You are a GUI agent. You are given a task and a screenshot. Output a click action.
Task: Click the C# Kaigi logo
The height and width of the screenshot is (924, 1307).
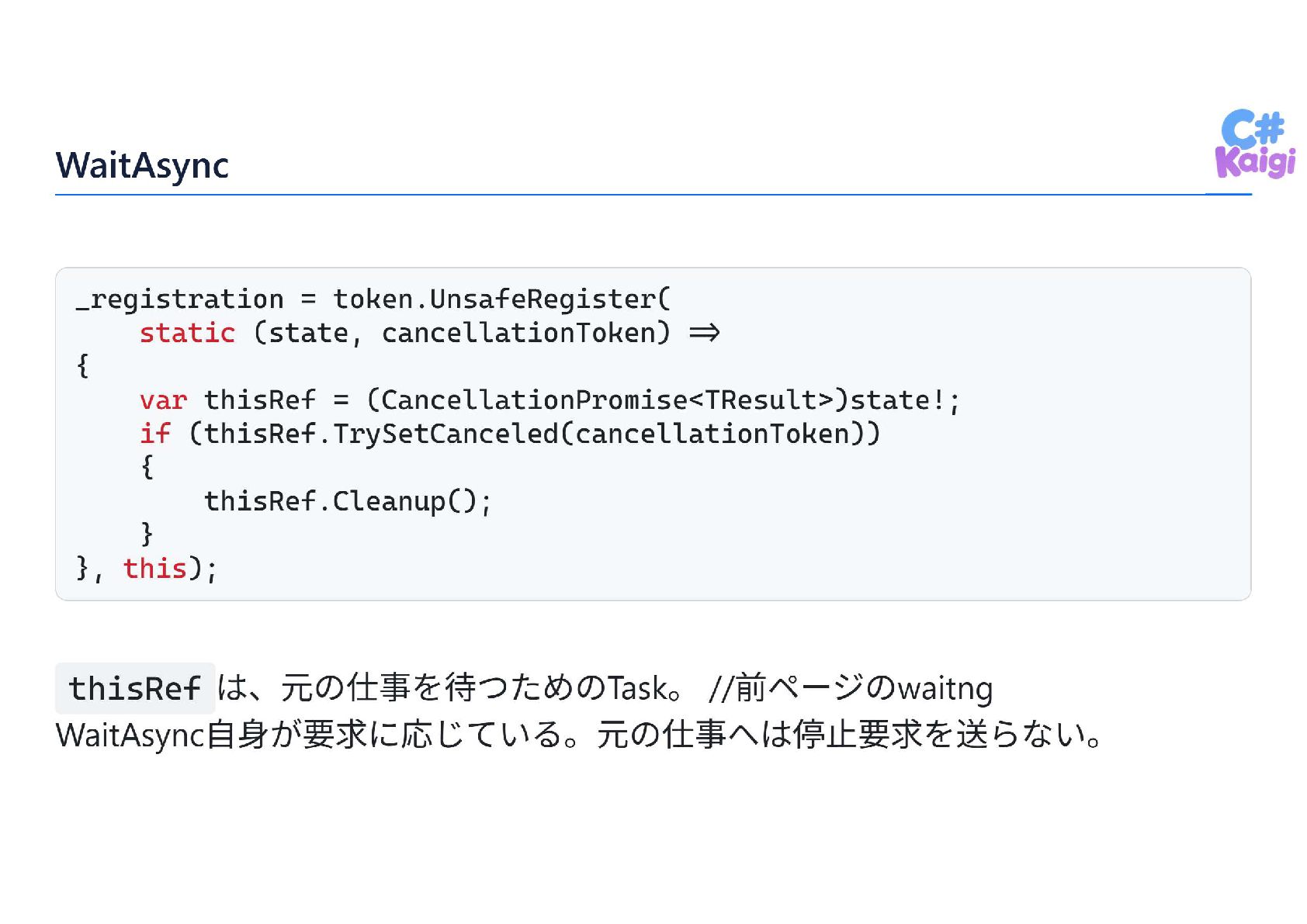click(x=1255, y=144)
